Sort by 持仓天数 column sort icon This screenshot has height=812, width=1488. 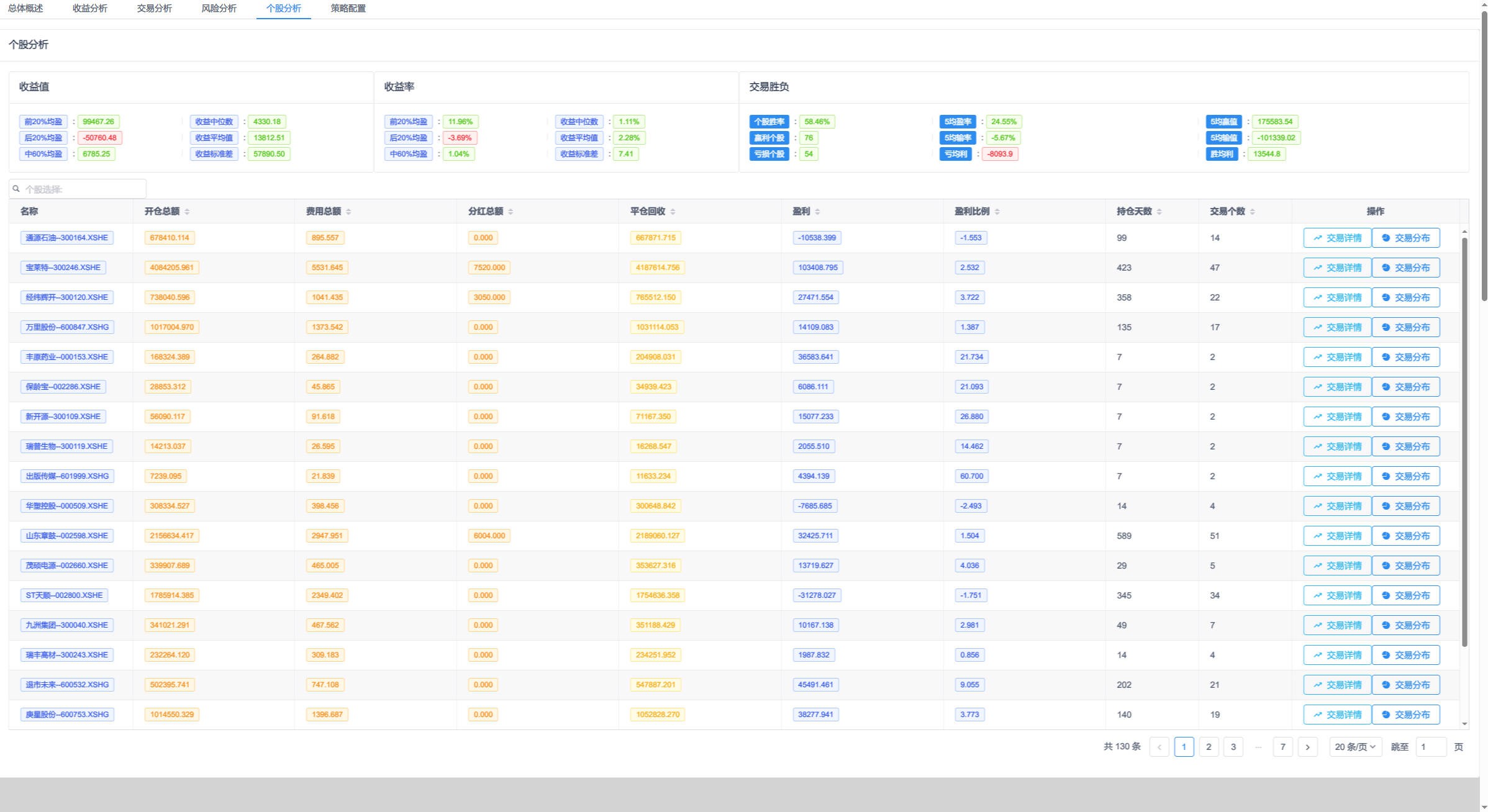click(1159, 212)
